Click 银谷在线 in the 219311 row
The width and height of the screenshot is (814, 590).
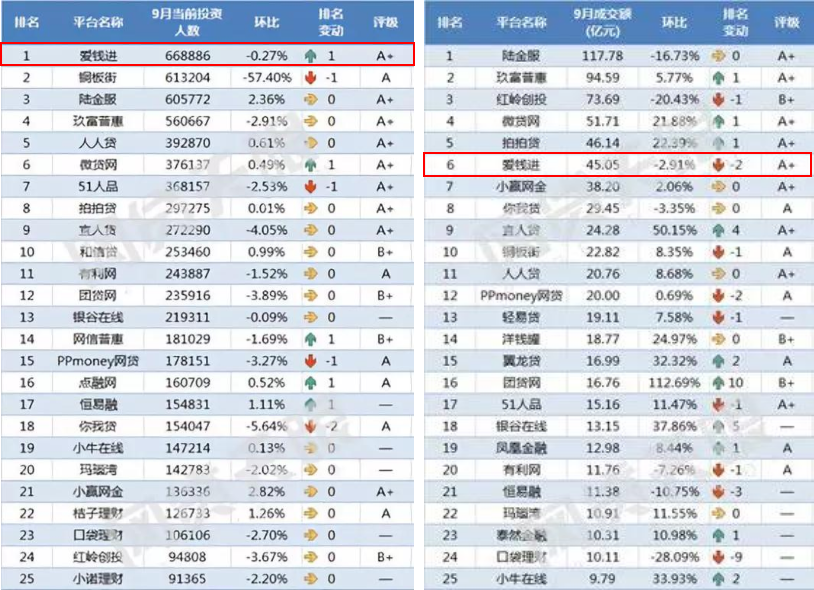coord(98,318)
